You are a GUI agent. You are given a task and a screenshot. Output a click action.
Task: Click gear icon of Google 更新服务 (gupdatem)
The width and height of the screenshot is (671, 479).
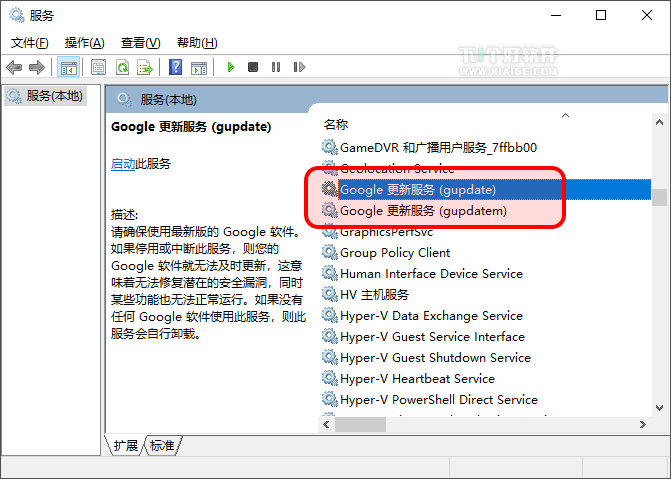(330, 210)
